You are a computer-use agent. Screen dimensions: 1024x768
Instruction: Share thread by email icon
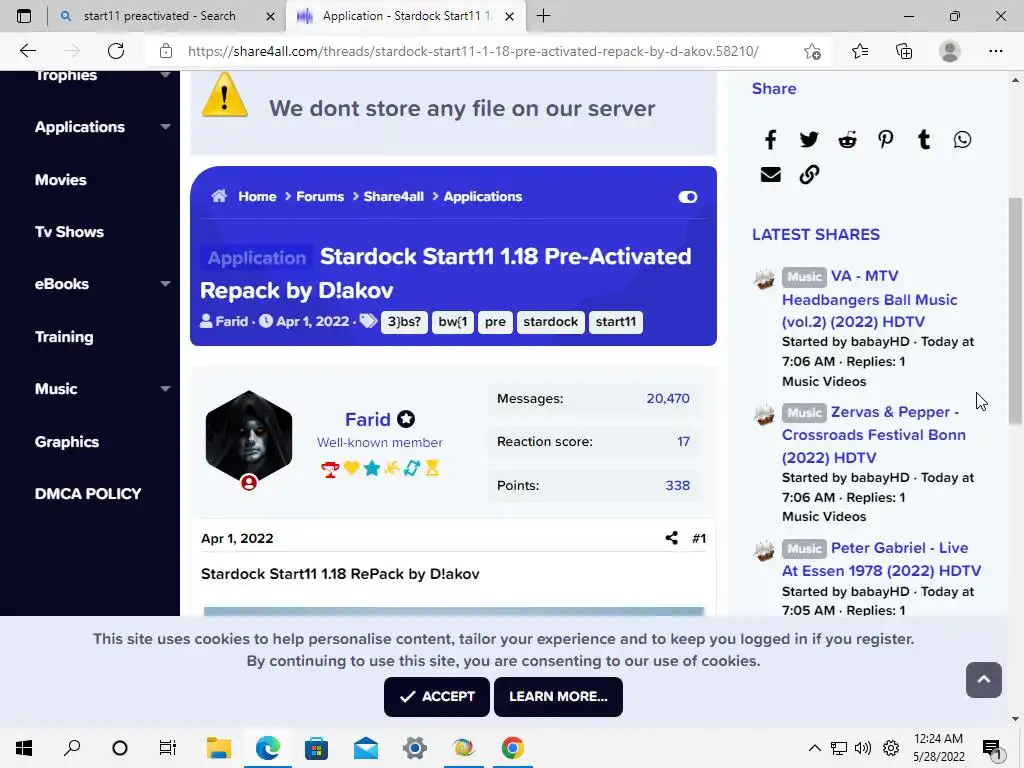(x=771, y=174)
